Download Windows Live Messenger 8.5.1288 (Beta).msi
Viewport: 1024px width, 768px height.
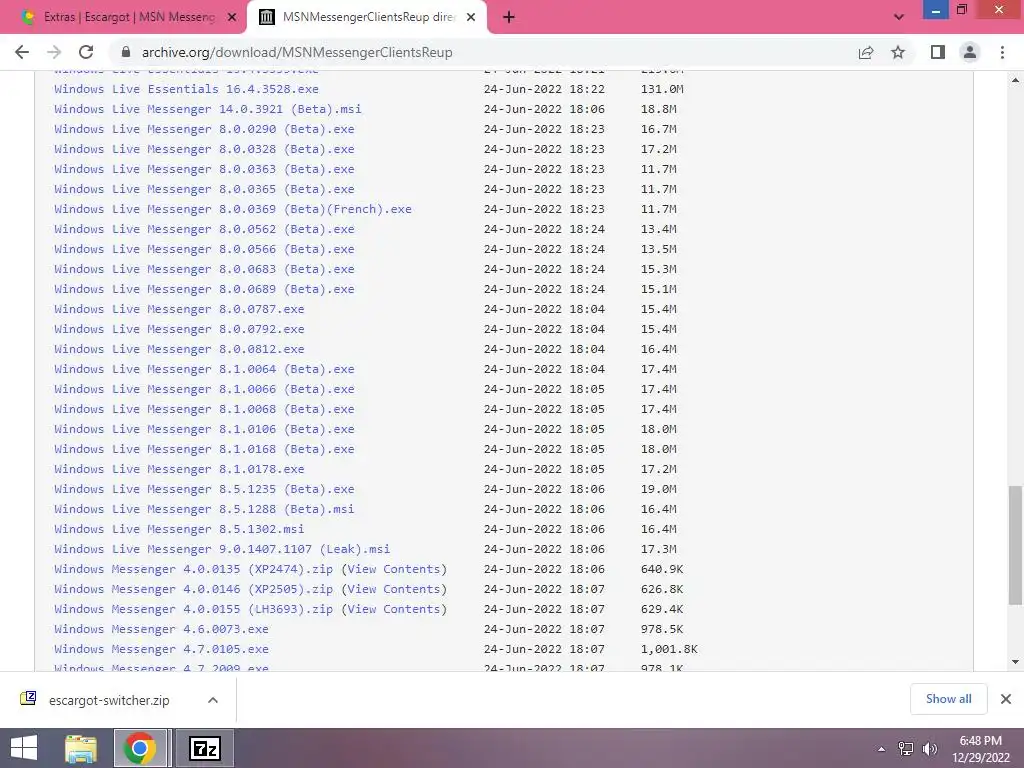tap(204, 509)
